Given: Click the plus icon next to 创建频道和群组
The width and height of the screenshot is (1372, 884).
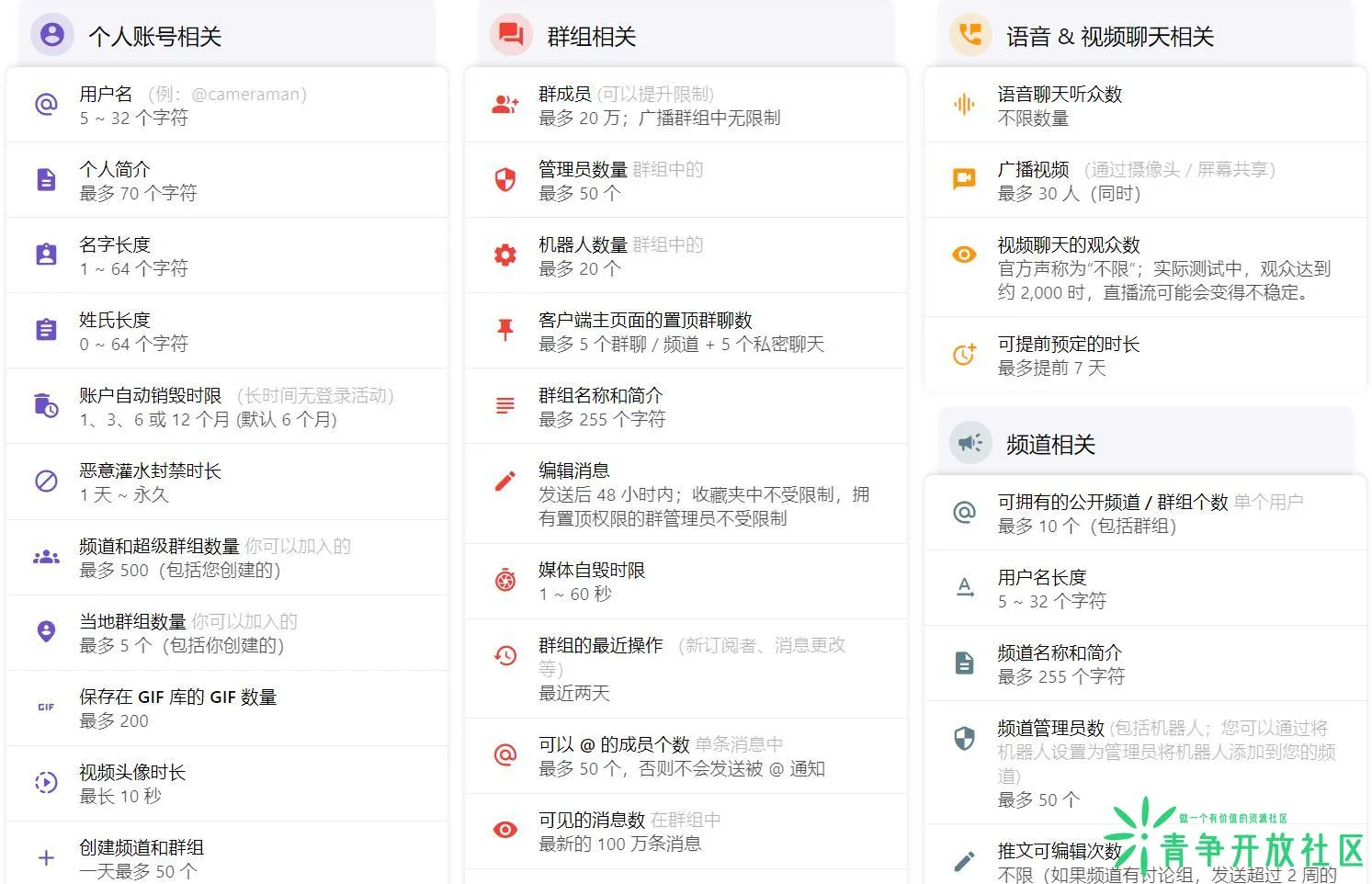Looking at the screenshot, I should coord(46,858).
